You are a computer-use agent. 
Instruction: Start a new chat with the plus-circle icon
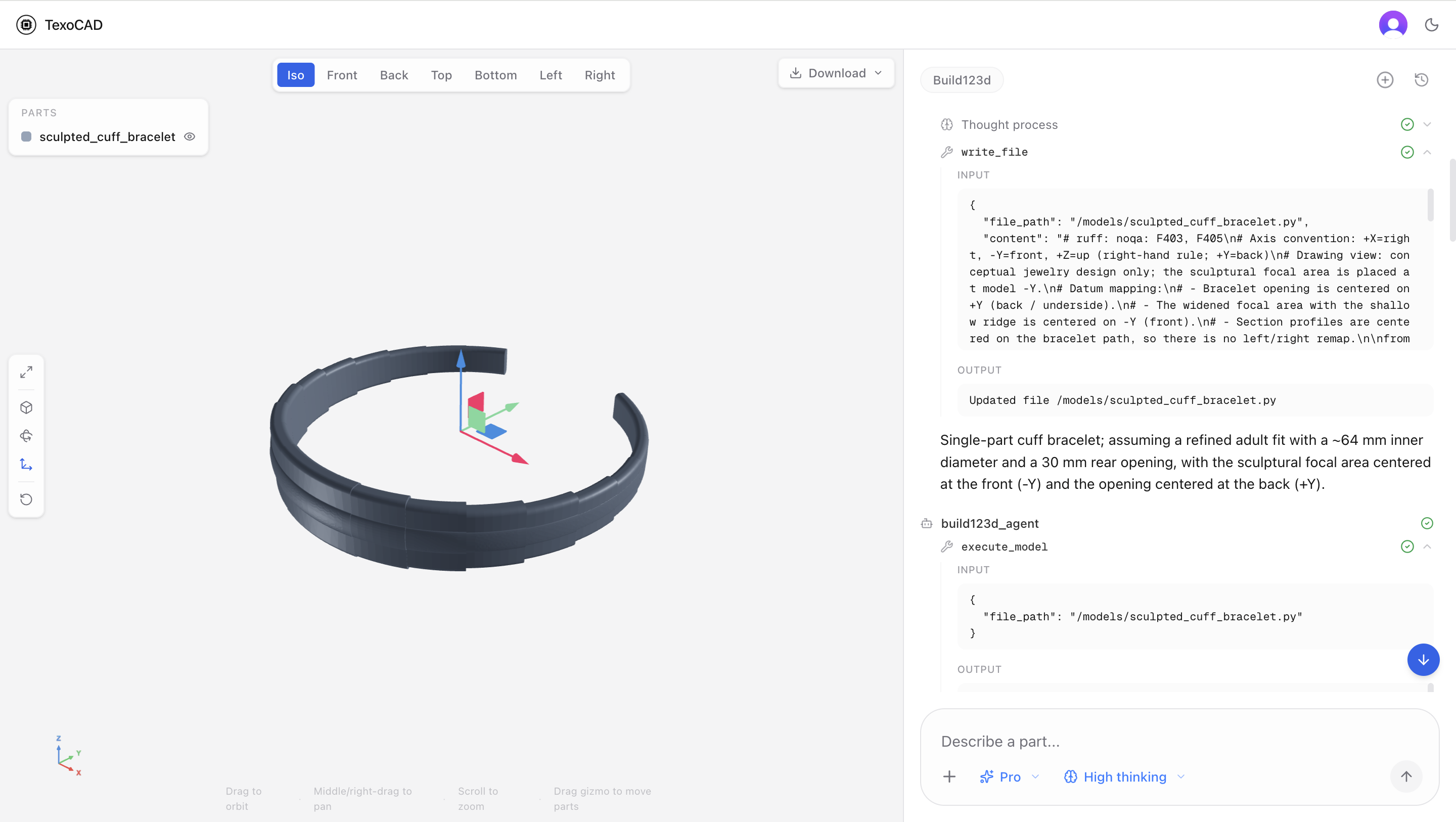[x=1385, y=80]
